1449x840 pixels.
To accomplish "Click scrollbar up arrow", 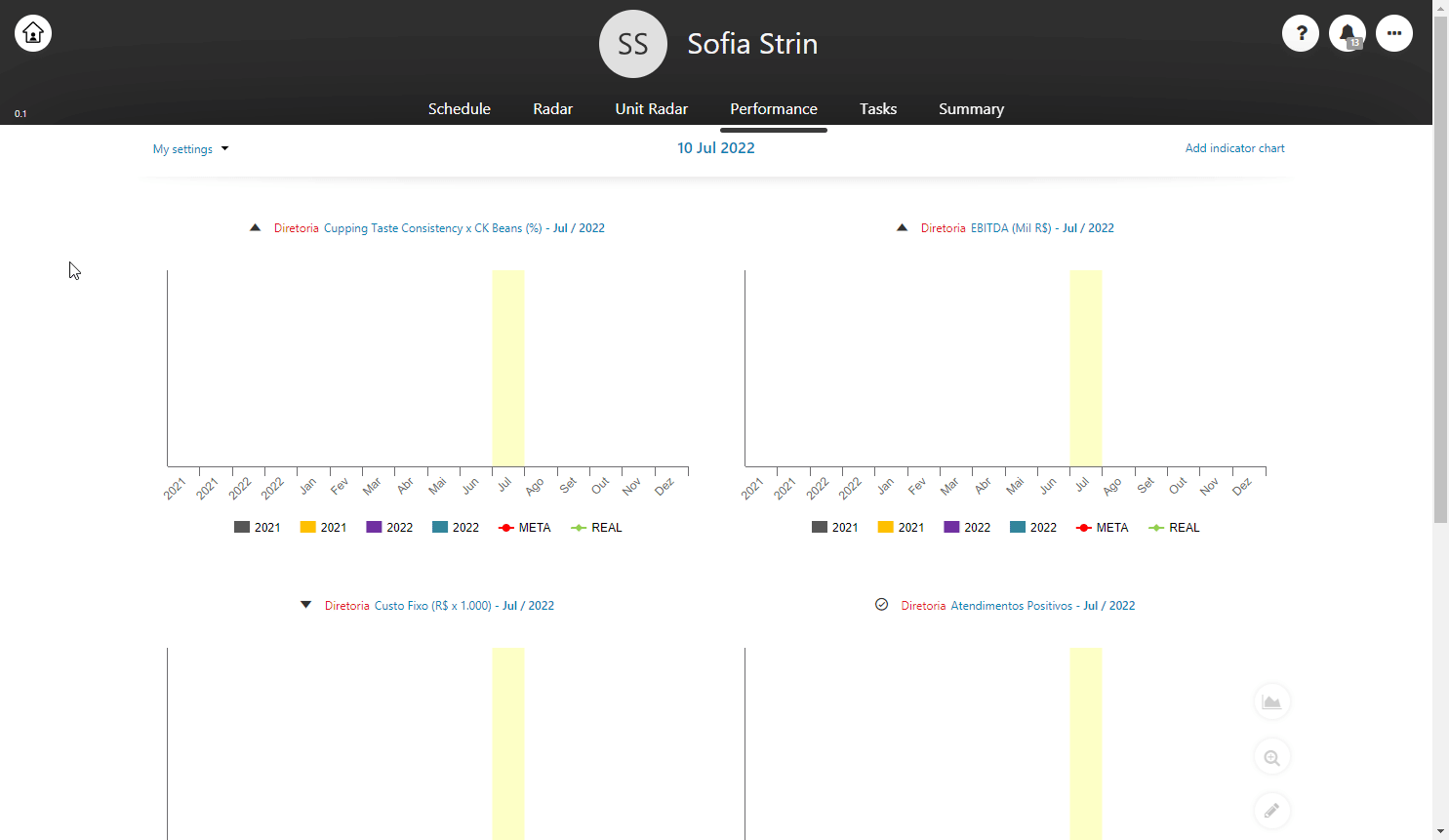I will (x=1441, y=7).
